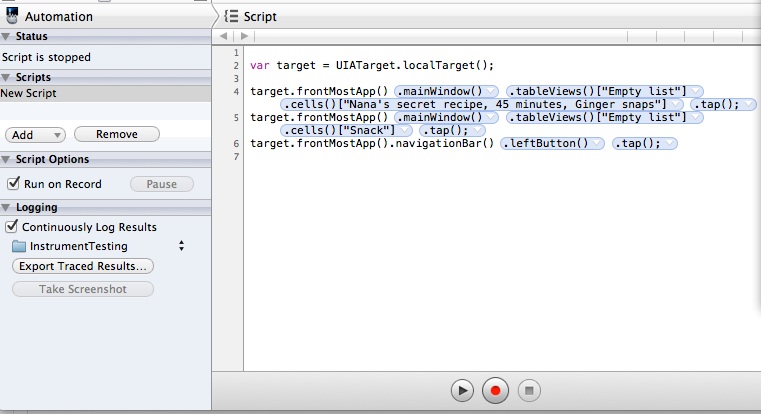Open the Add script dropdown
The height and width of the screenshot is (414, 761).
[x=35, y=134]
